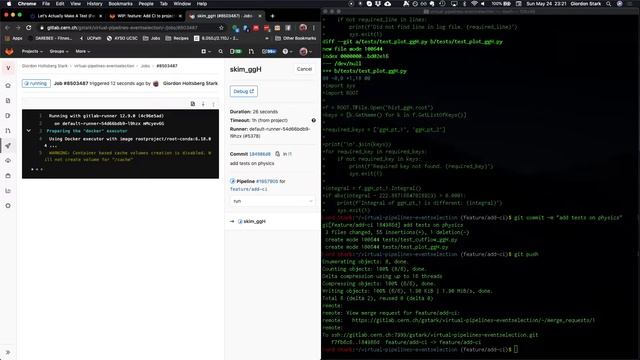Expand the collapsed sidebar chevron at bottom

click(x=8, y=352)
